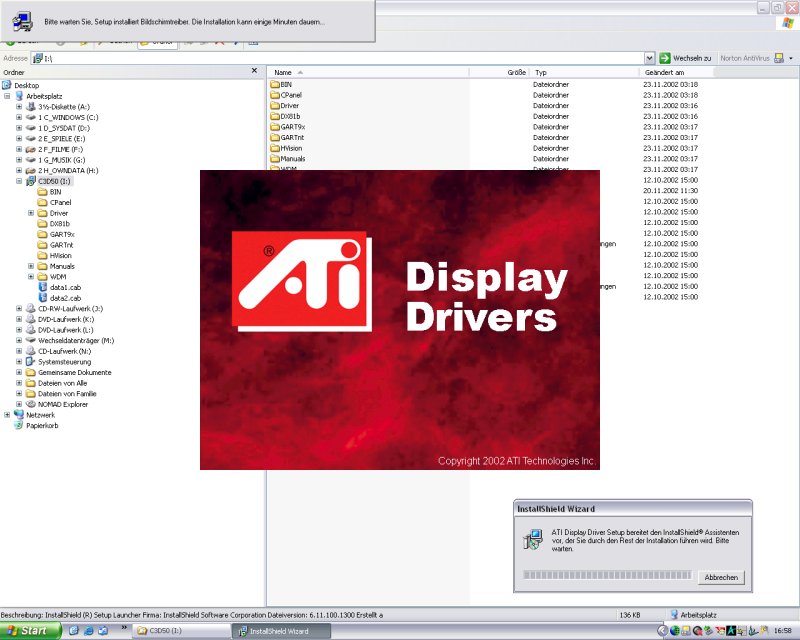
Task: Select DX81b folder in the folder tree
Action: (x=54, y=224)
